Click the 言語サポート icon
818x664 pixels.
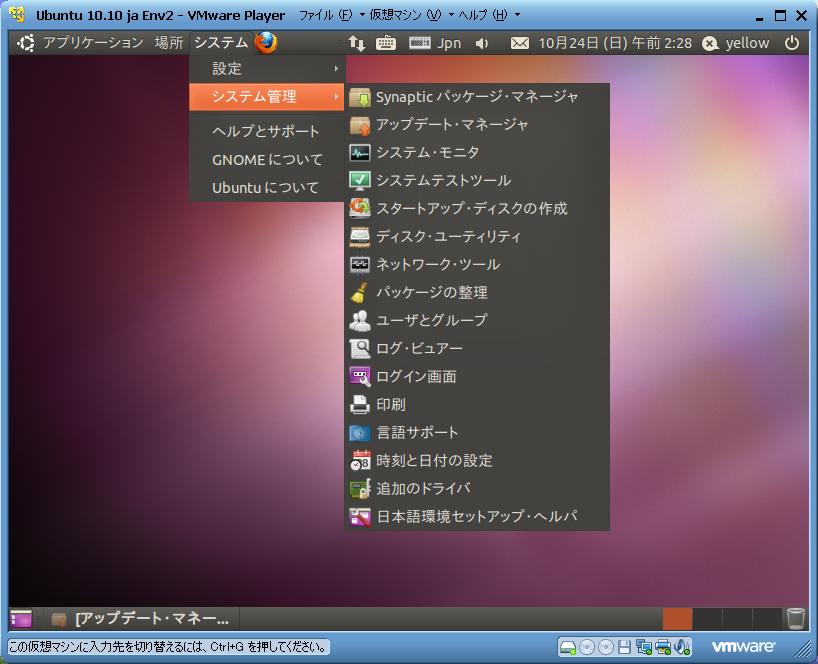(x=359, y=432)
